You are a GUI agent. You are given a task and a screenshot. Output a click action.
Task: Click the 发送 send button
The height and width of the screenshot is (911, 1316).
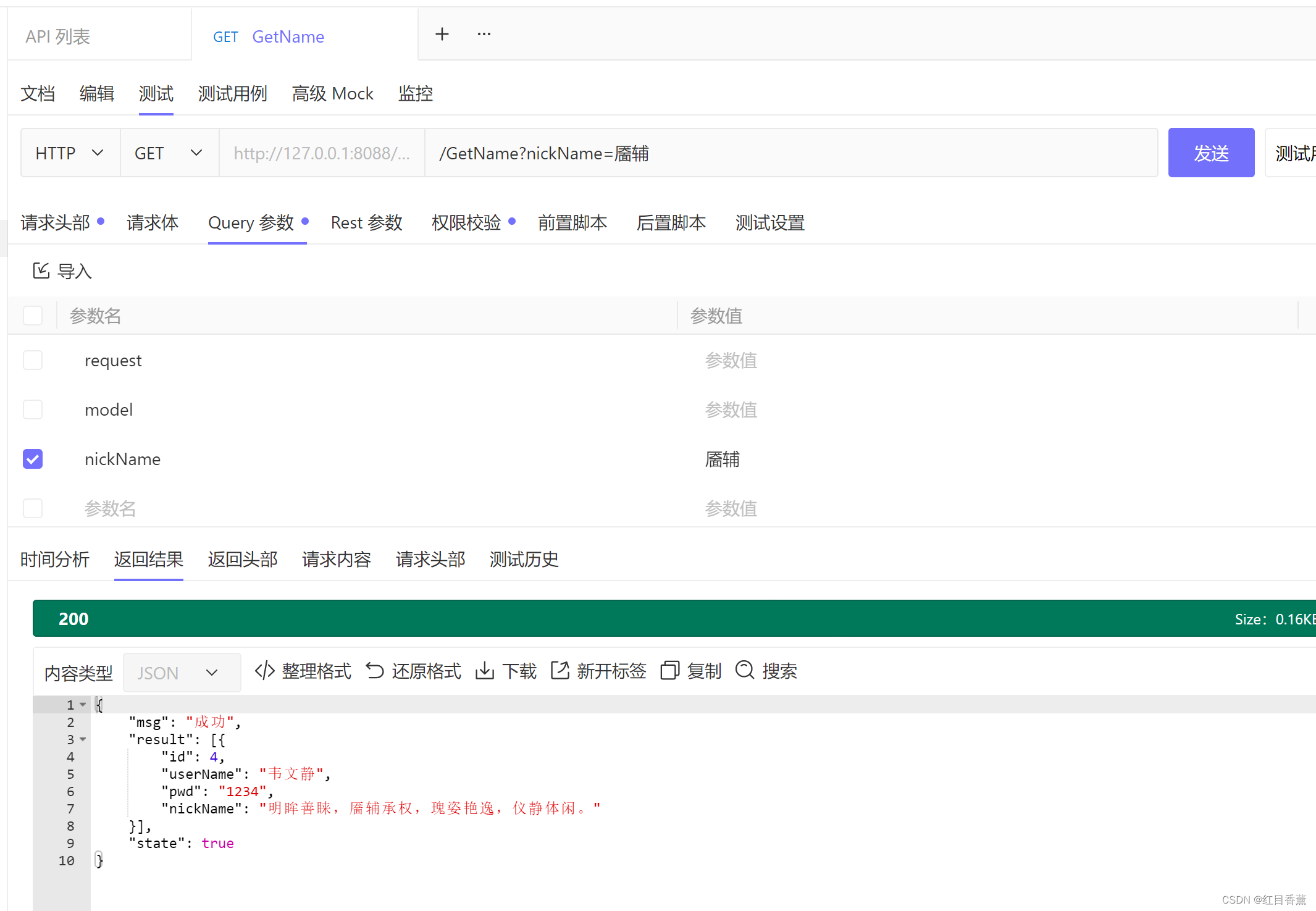point(1210,153)
